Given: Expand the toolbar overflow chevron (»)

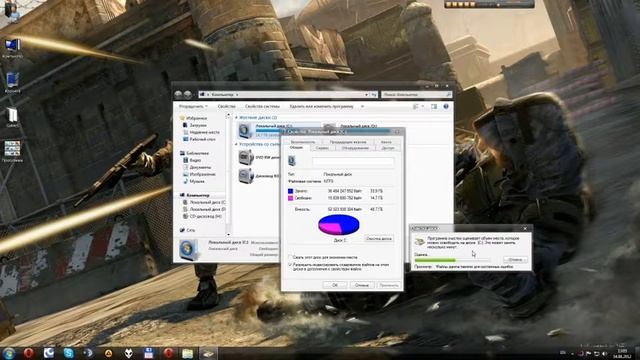Looking at the screenshot, I should click(362, 107).
